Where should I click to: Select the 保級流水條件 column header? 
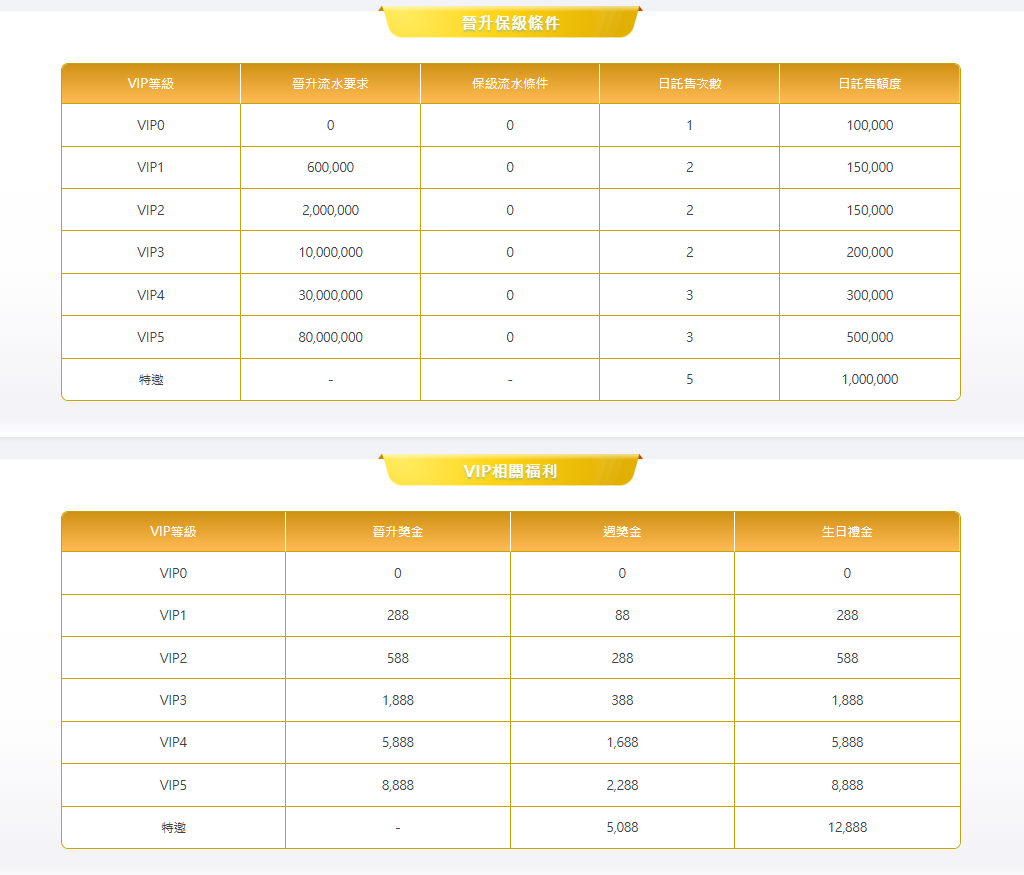[x=510, y=84]
